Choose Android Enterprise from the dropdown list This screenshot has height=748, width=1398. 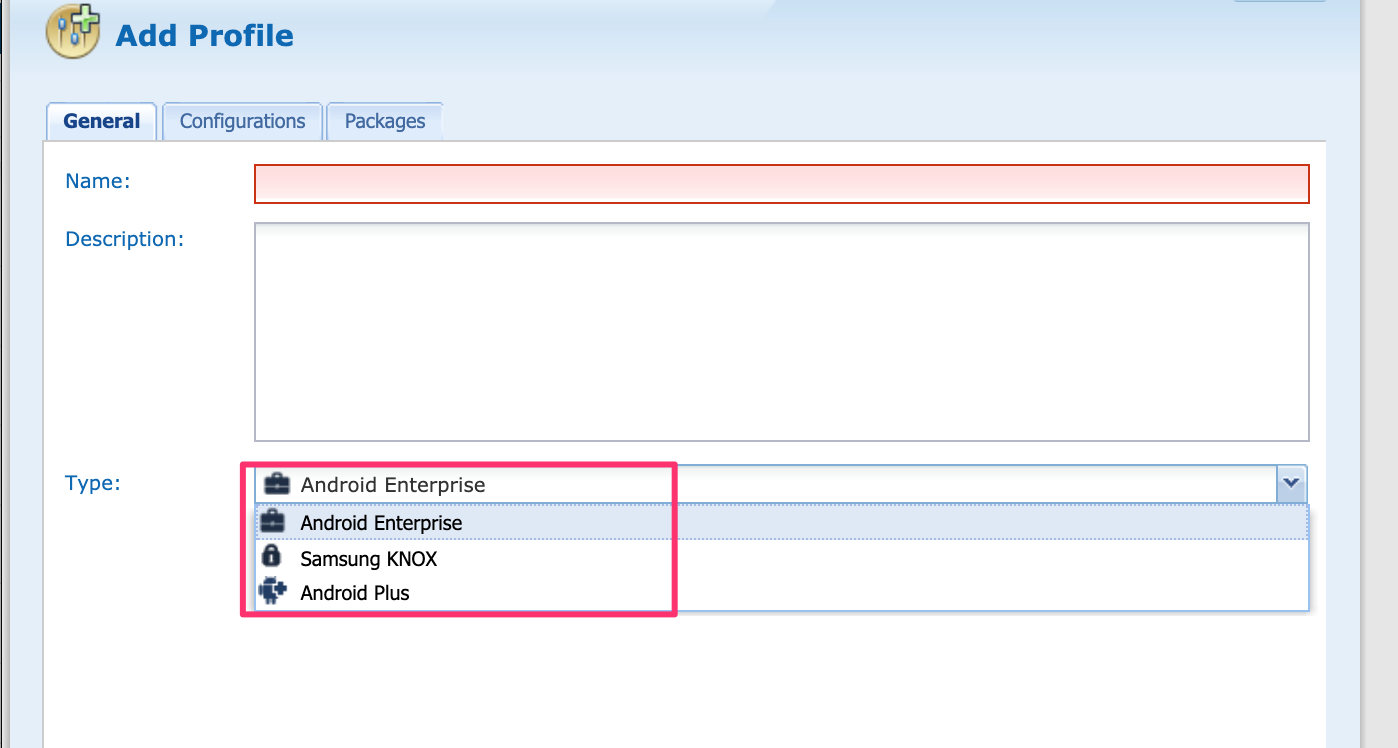381,523
